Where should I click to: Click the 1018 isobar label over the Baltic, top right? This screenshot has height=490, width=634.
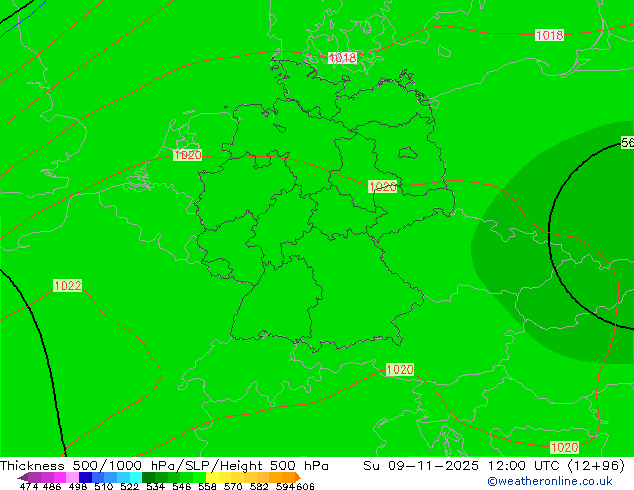[x=549, y=35]
